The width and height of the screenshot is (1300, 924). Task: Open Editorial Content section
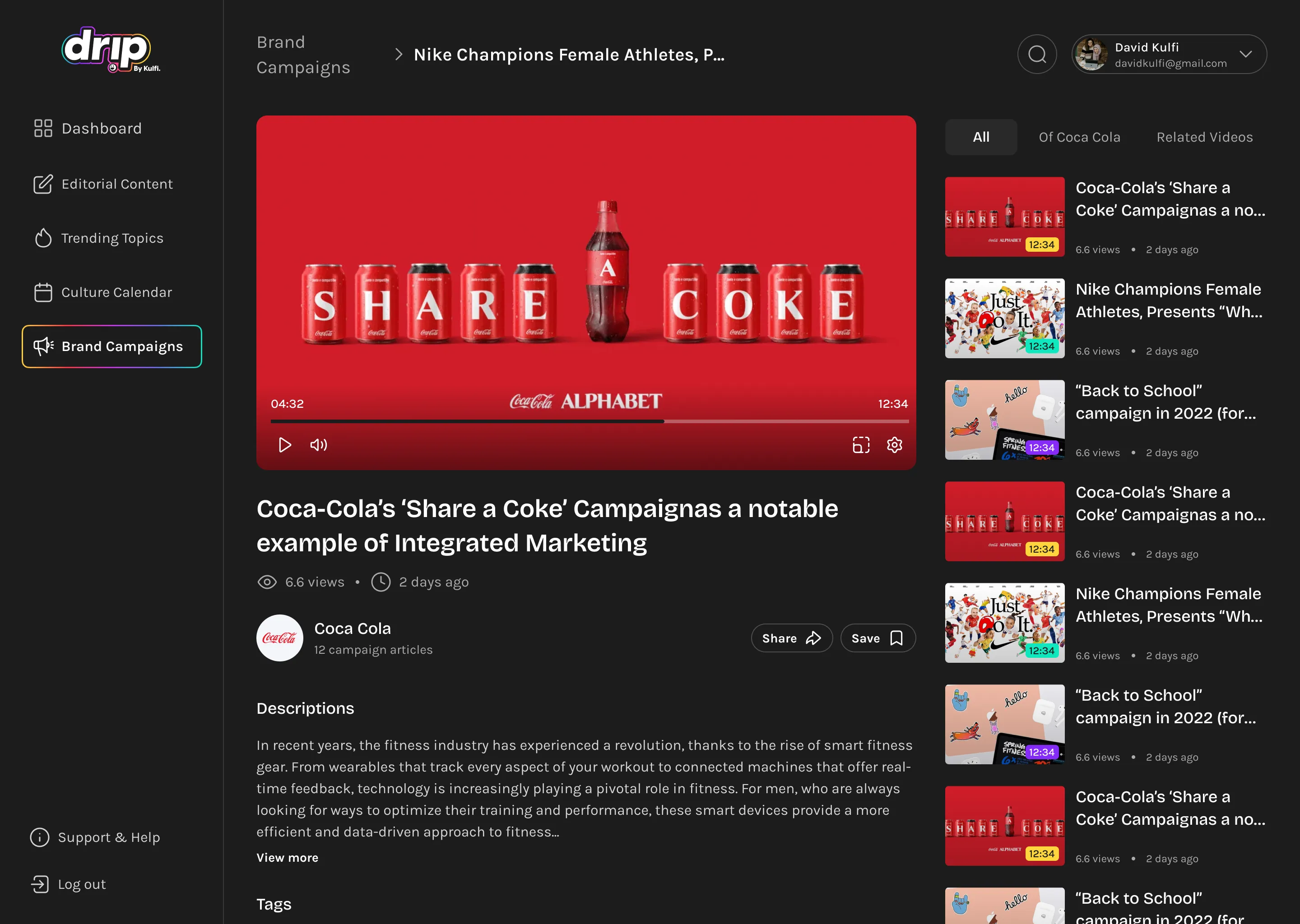point(103,185)
